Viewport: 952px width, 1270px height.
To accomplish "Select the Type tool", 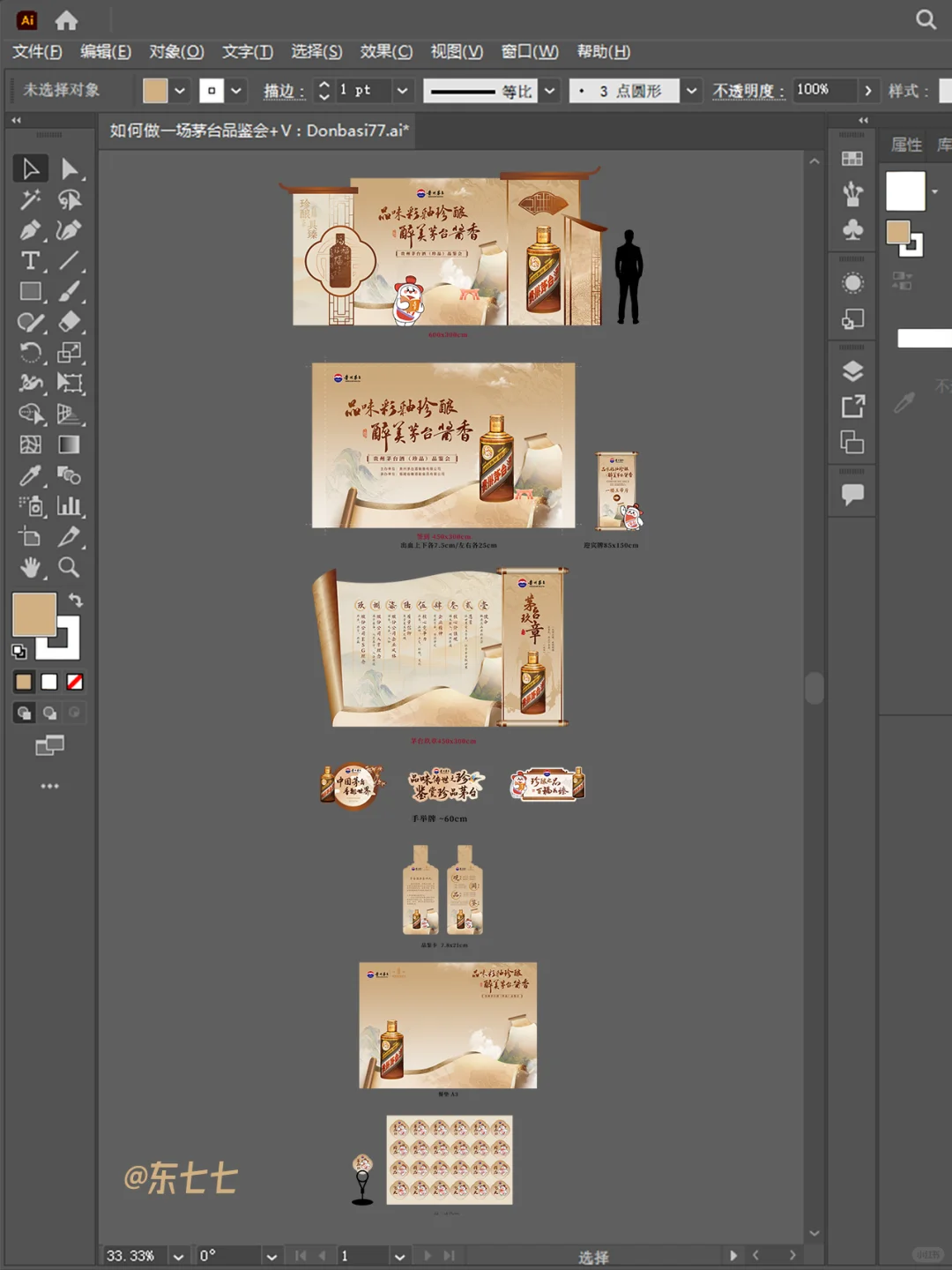I will click(30, 261).
